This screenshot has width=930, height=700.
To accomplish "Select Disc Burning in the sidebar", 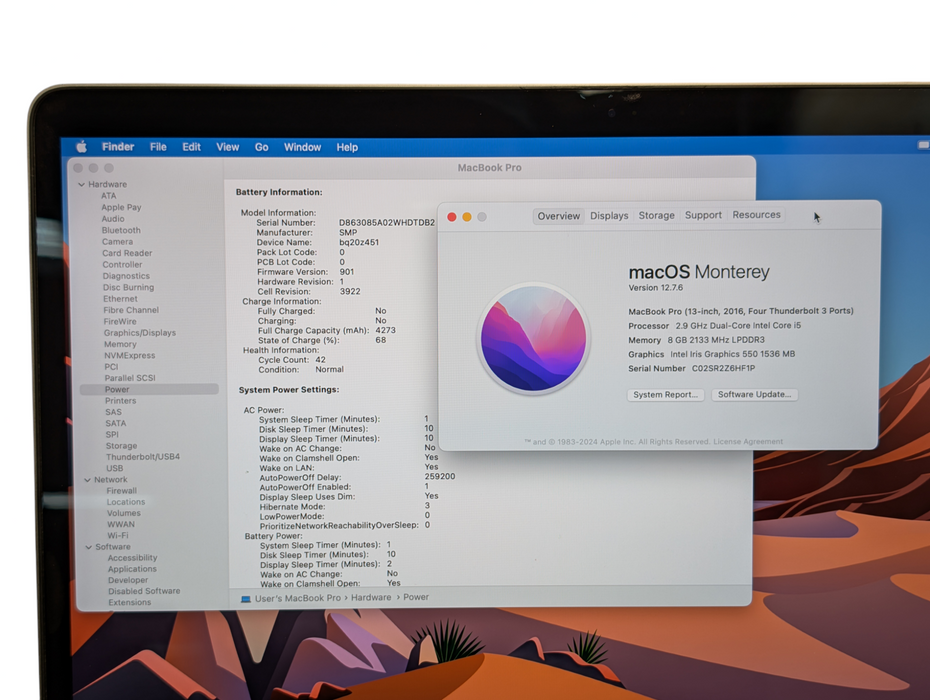I will 128,287.
